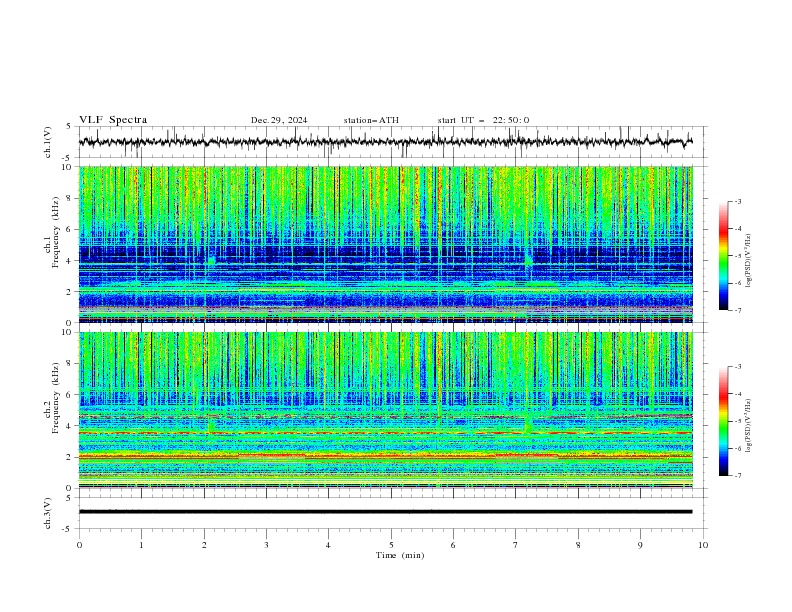Select the "start UT = 22:50:0" text
Viewport: 792px width, 612px height.
click(x=483, y=120)
